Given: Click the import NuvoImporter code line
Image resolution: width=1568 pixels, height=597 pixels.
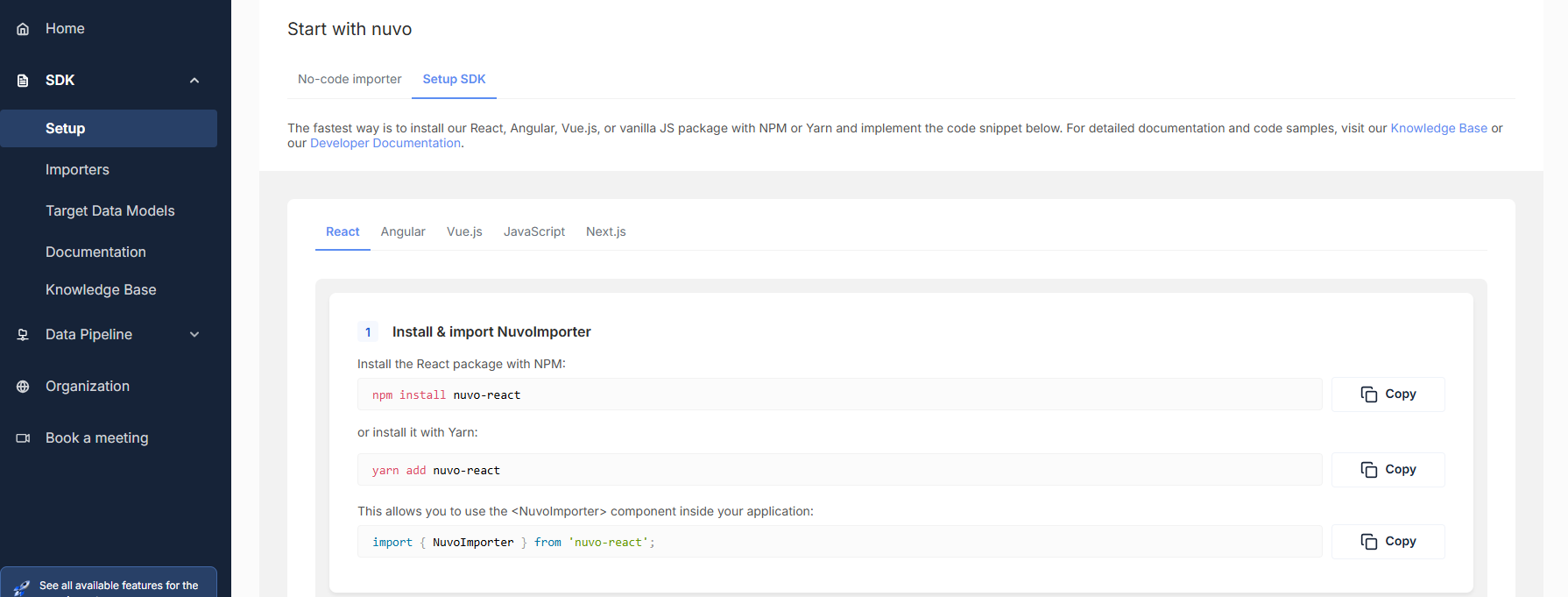Looking at the screenshot, I should (x=839, y=542).
